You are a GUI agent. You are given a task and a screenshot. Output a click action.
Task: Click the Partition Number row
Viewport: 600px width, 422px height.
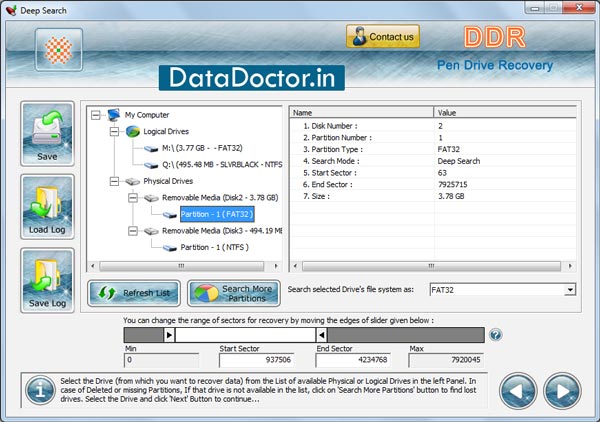[433, 138]
